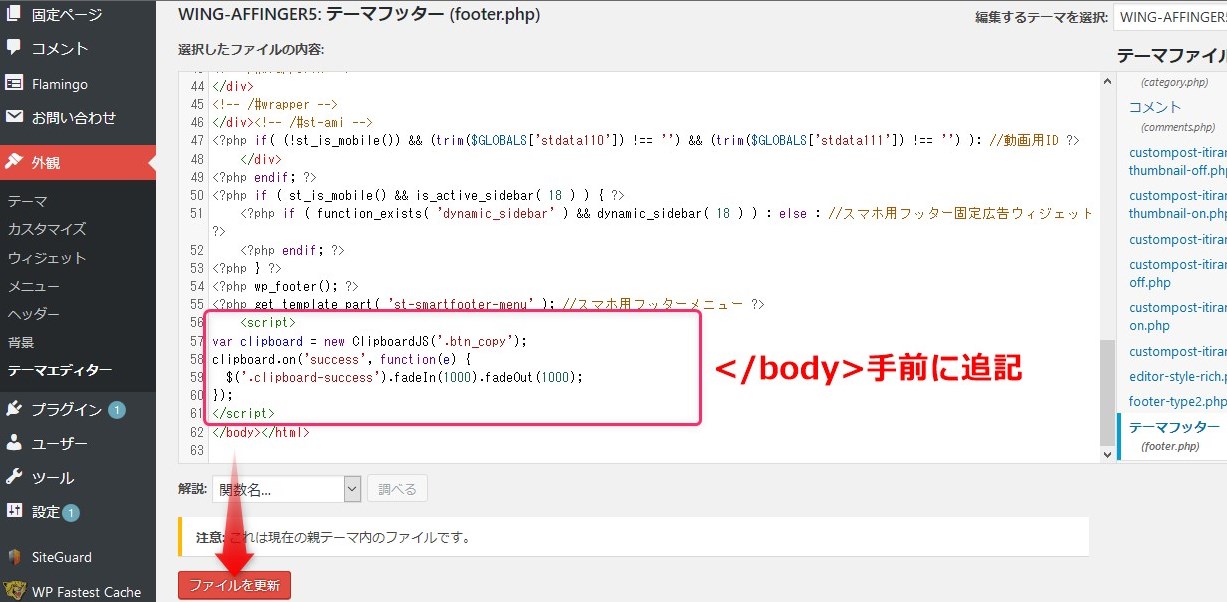
Task: Click the 調べる lookup button
Action: coord(397,489)
